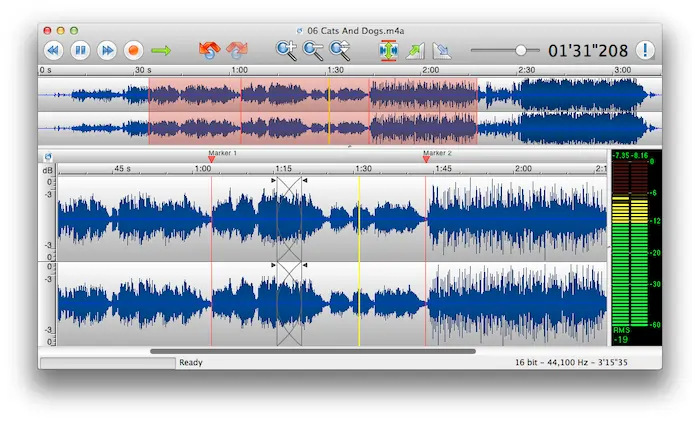Viewport: 700px width, 422px height.
Task: Select Marker 2 on the timeline
Action: [426, 158]
